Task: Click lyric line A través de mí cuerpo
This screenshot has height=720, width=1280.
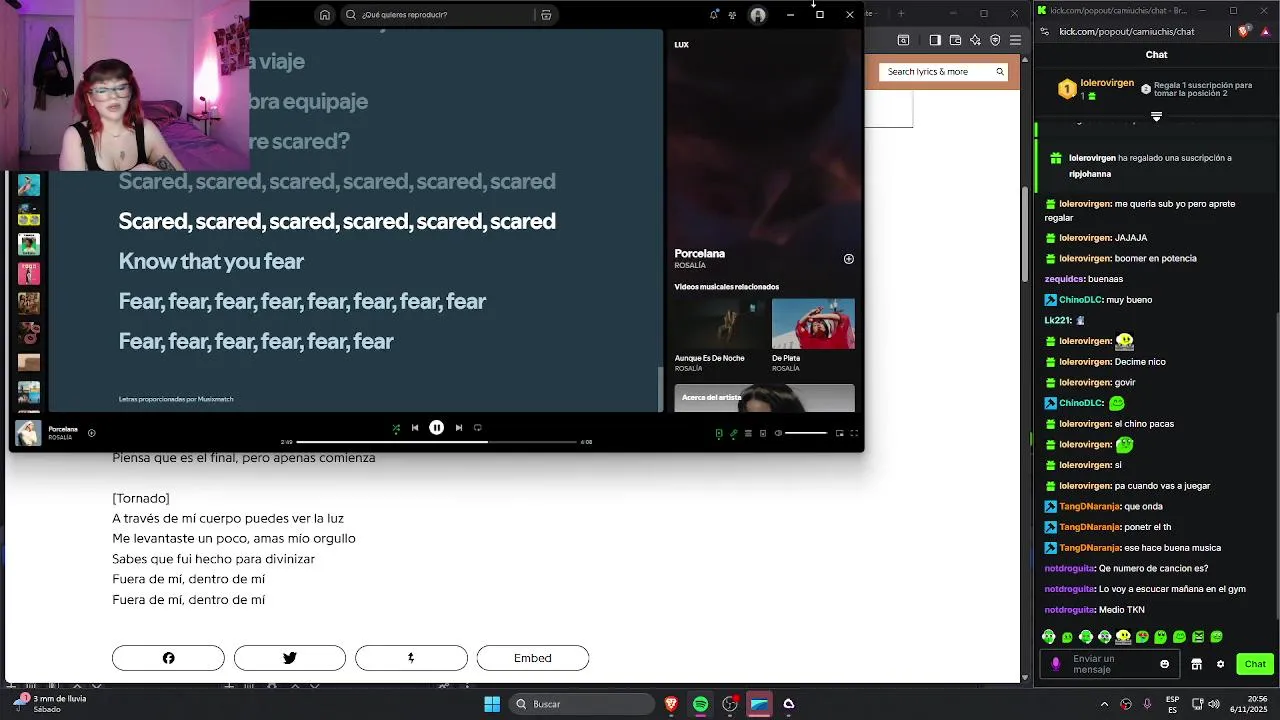Action: (x=228, y=518)
